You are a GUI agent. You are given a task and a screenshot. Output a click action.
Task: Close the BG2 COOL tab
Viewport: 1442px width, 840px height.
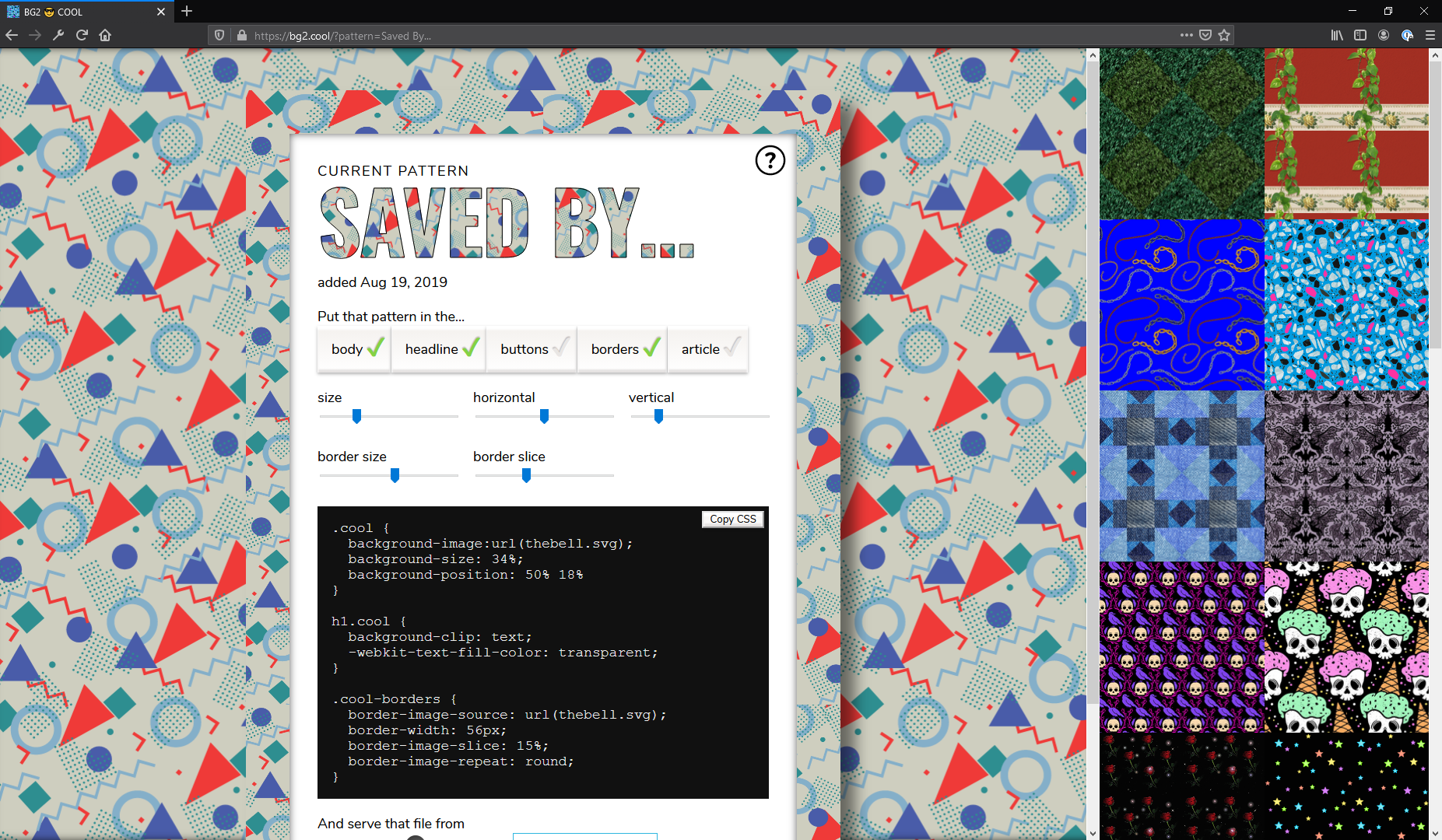pyautogui.click(x=161, y=12)
